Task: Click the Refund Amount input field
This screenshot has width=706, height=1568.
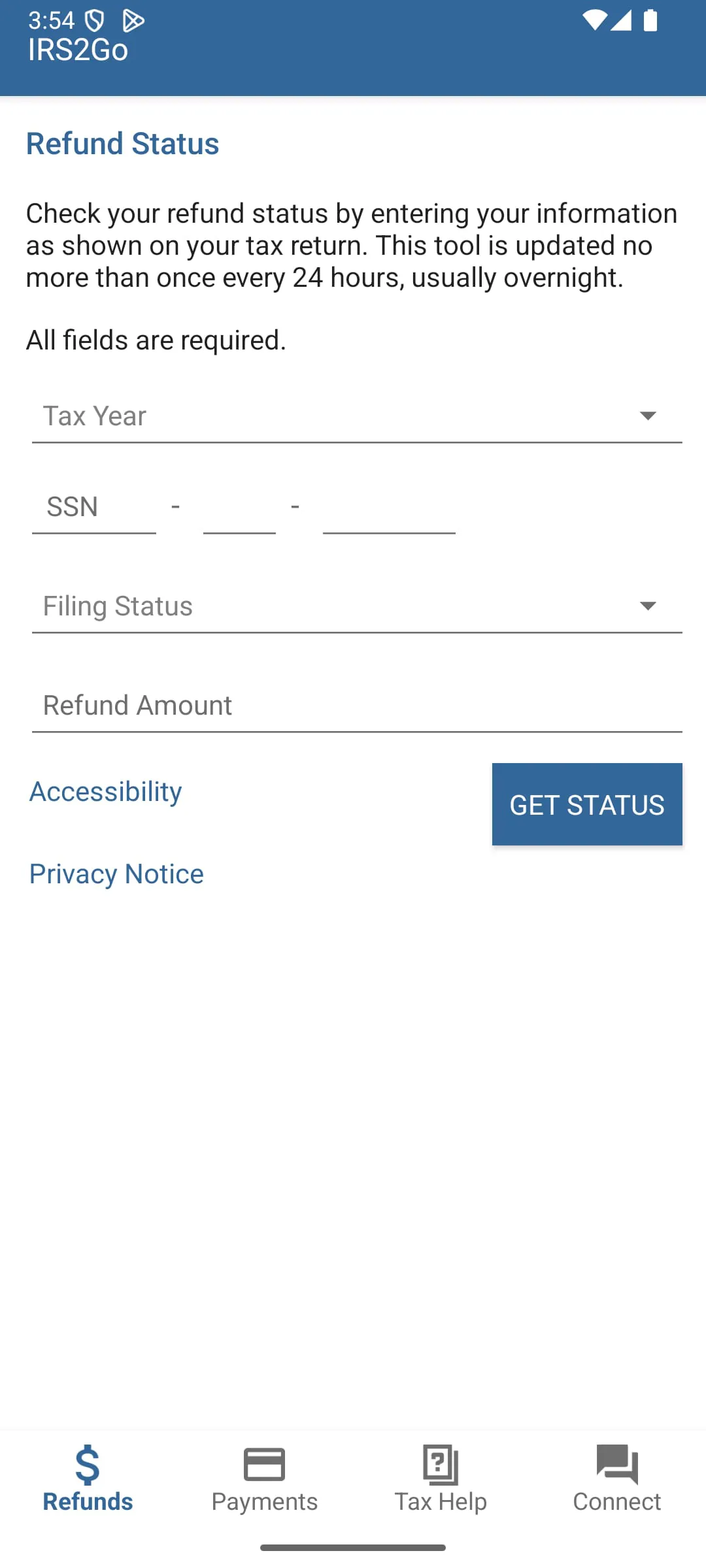Action: click(357, 706)
